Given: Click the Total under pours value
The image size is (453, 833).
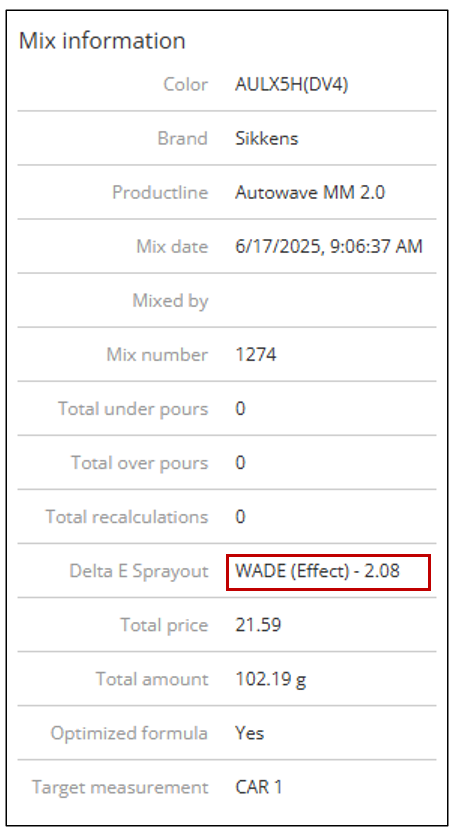Looking at the screenshot, I should 241,409.
